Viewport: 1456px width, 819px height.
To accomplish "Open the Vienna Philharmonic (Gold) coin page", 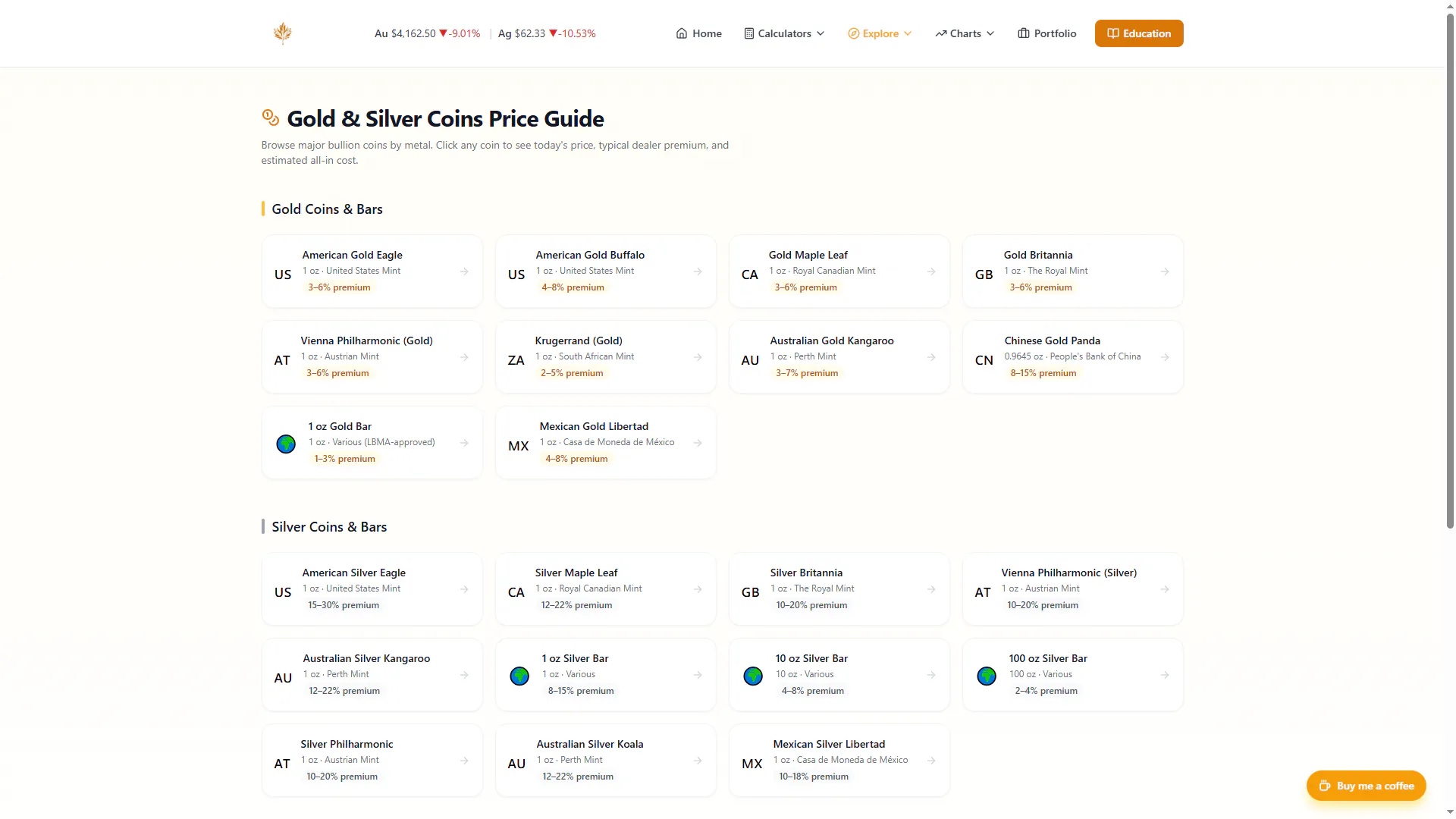I will tap(372, 357).
